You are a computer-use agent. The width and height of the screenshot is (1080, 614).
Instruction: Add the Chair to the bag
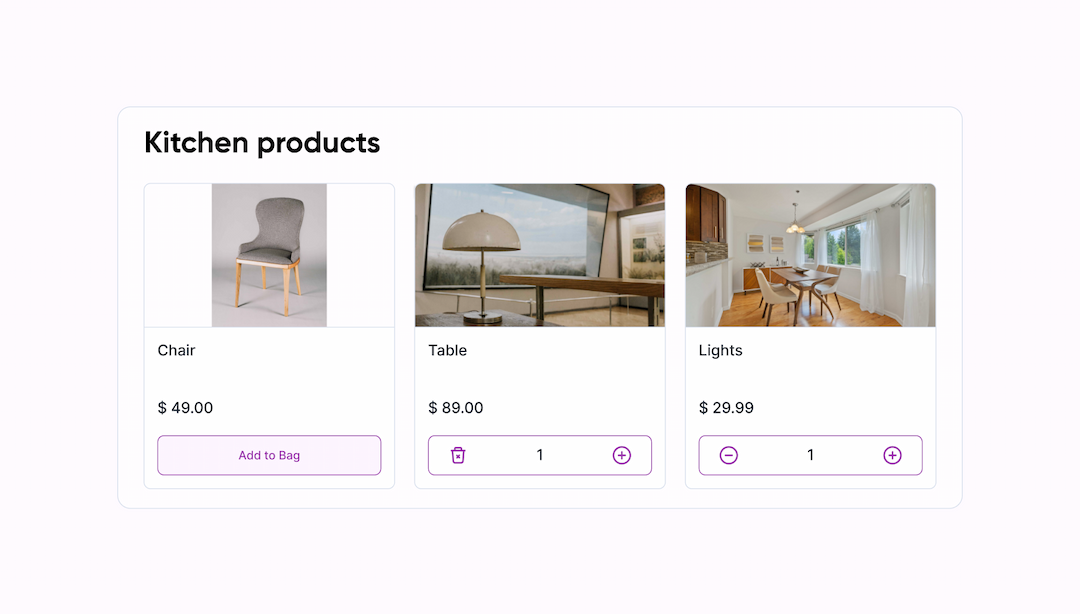[269, 455]
